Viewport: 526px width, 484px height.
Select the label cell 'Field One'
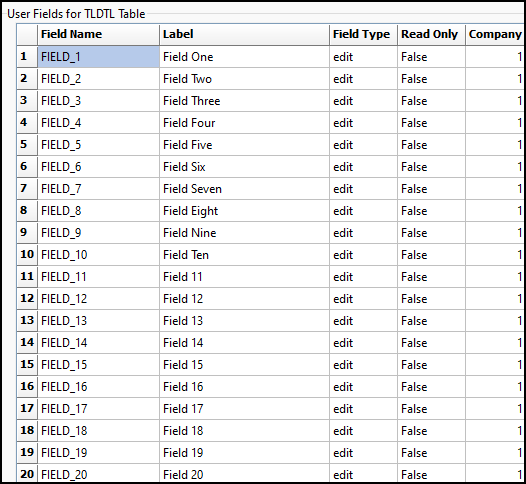point(245,57)
